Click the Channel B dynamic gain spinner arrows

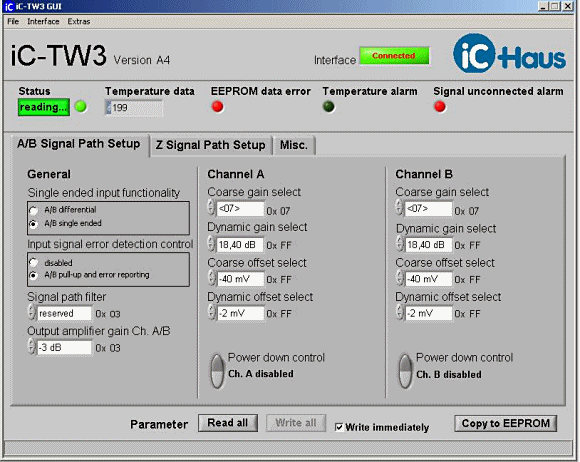399,244
